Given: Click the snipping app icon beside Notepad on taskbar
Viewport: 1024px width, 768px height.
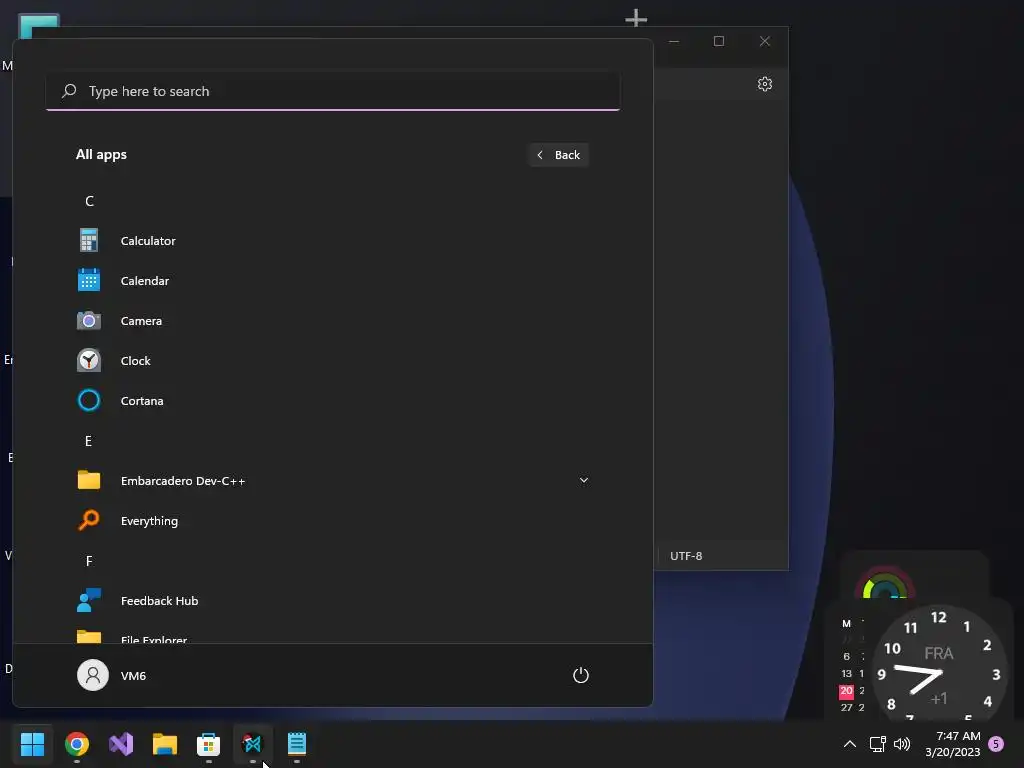Looking at the screenshot, I should pos(252,743).
